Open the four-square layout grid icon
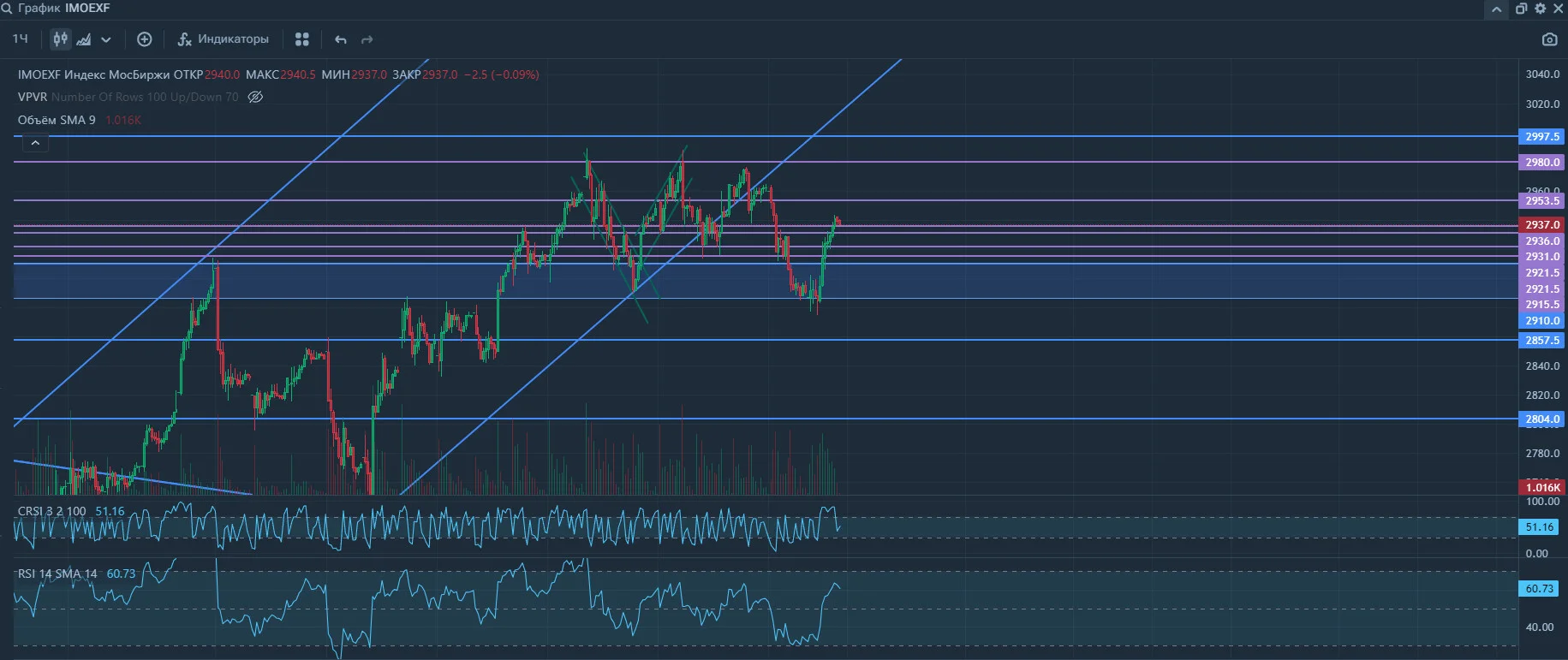1568x660 pixels. 301,39
